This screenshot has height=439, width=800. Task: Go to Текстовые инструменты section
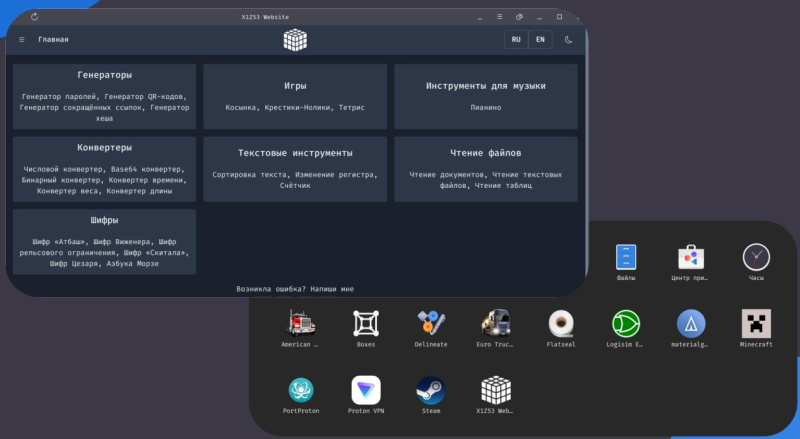295,169
